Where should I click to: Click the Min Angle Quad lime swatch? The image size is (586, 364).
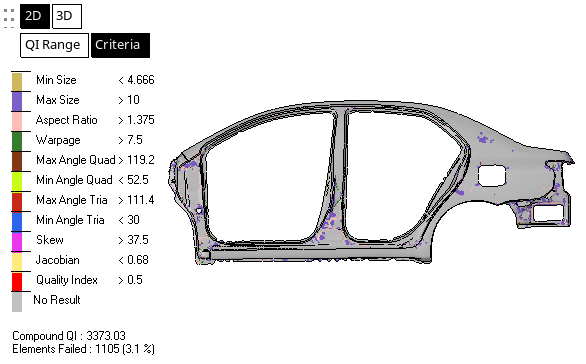[17, 181]
